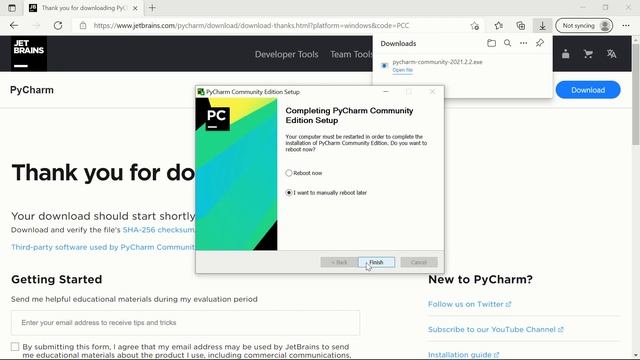Click the browser address bar URL
This screenshot has width=640, height=360.
(251, 25)
